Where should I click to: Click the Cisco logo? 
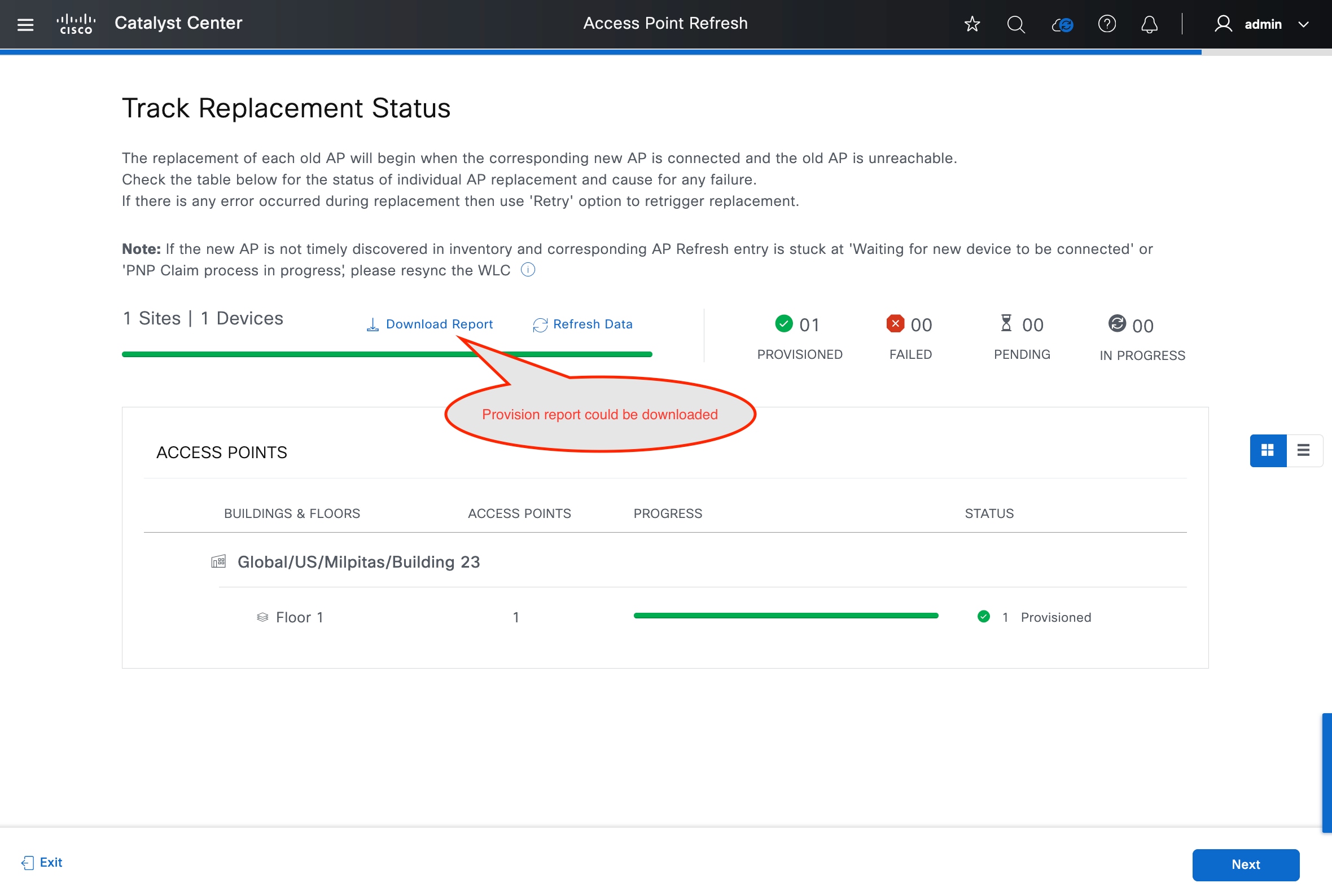coord(76,24)
